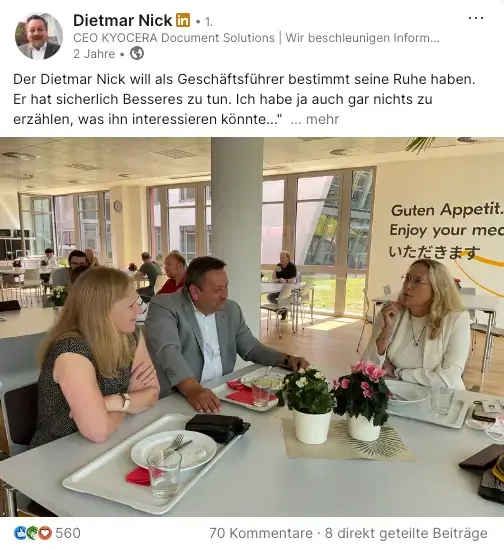Show the 70 Kommentare

[x=261, y=533]
